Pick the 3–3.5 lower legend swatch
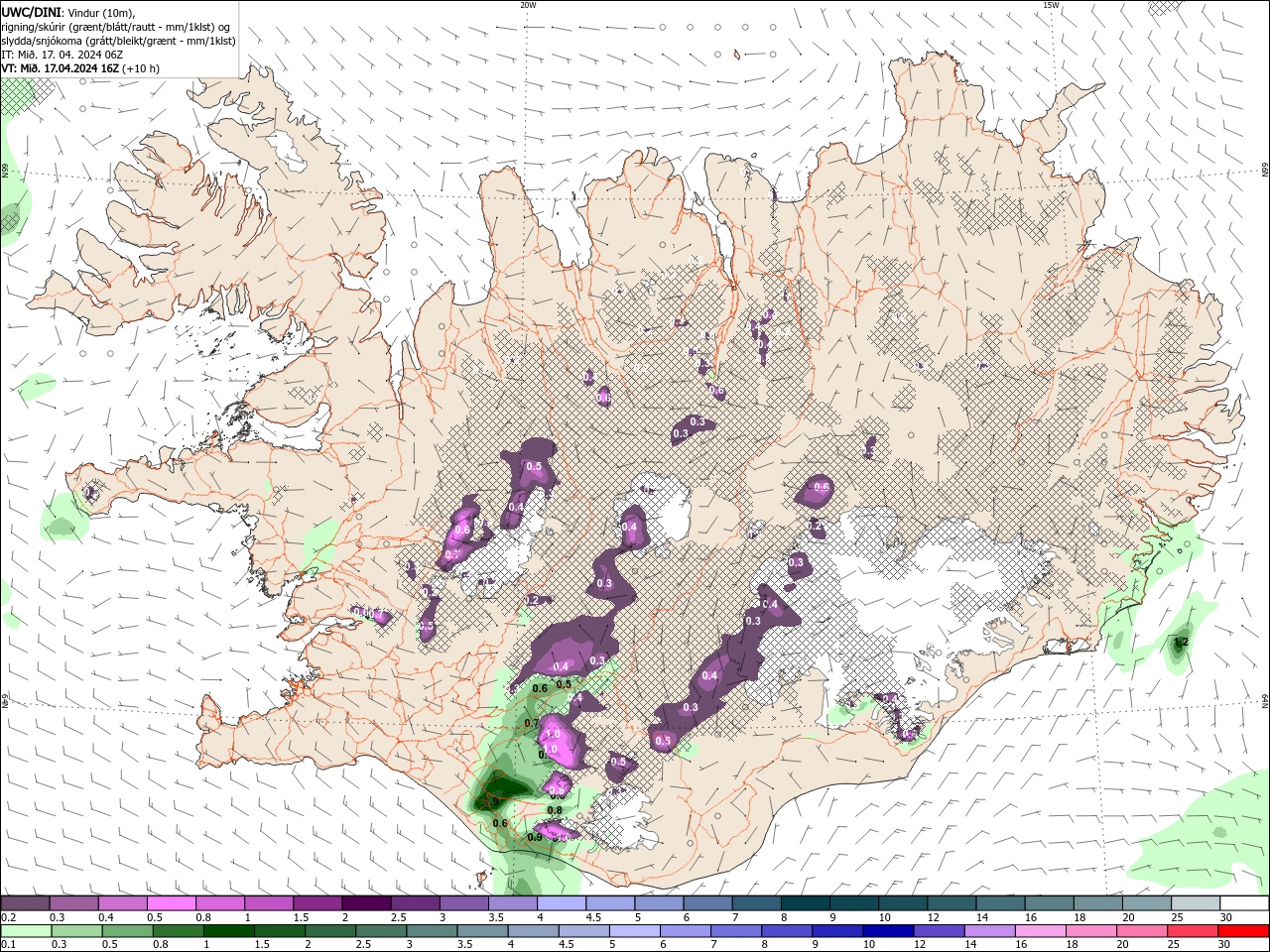Screen dimensions: 1270x952 click(431, 931)
